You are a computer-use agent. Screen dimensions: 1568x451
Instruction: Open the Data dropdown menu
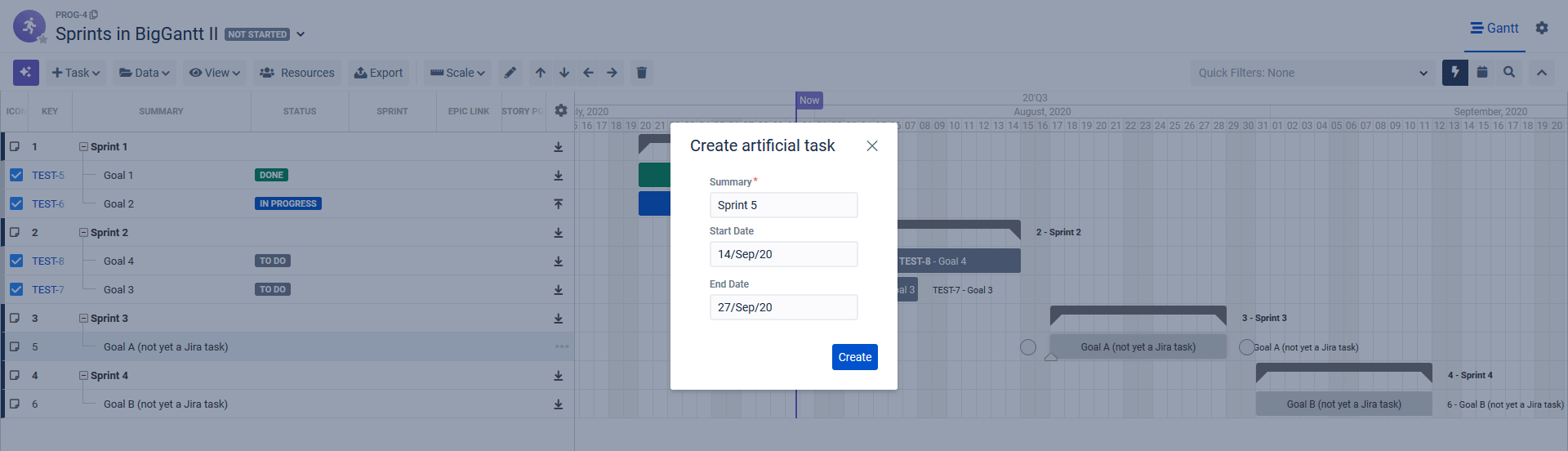[145, 73]
